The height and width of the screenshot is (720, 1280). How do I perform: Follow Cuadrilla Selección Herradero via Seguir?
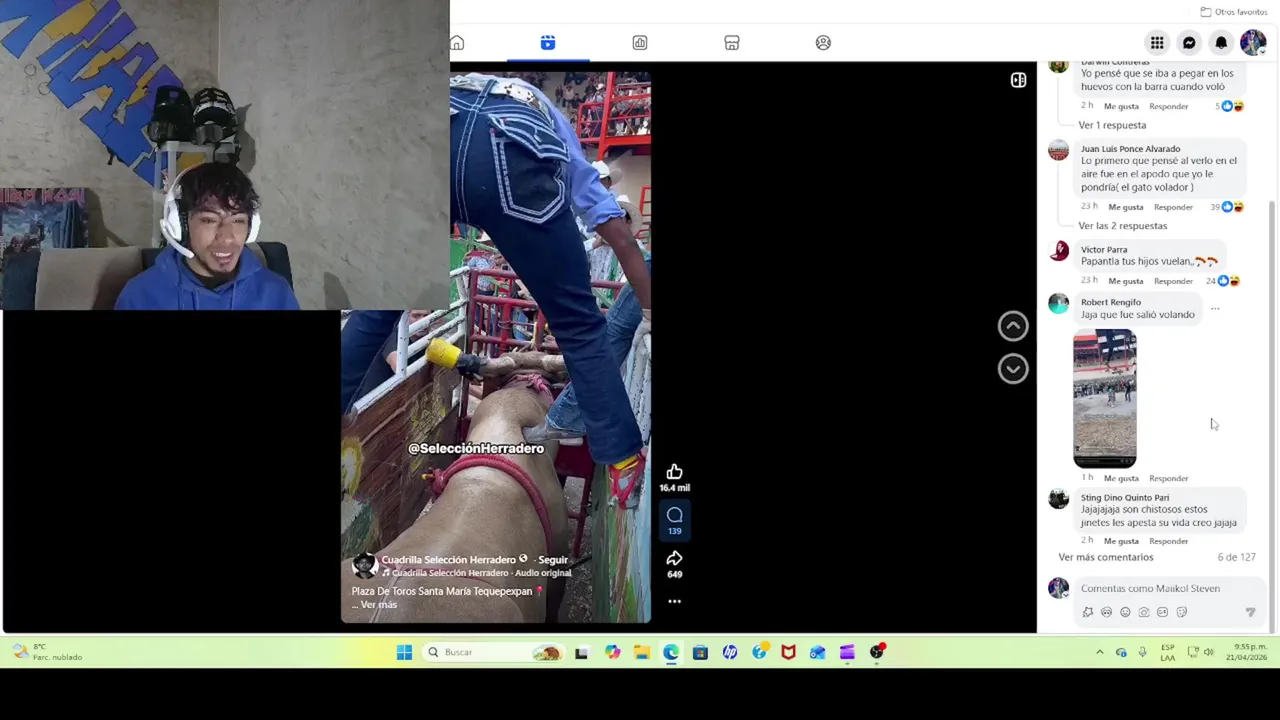552,560
